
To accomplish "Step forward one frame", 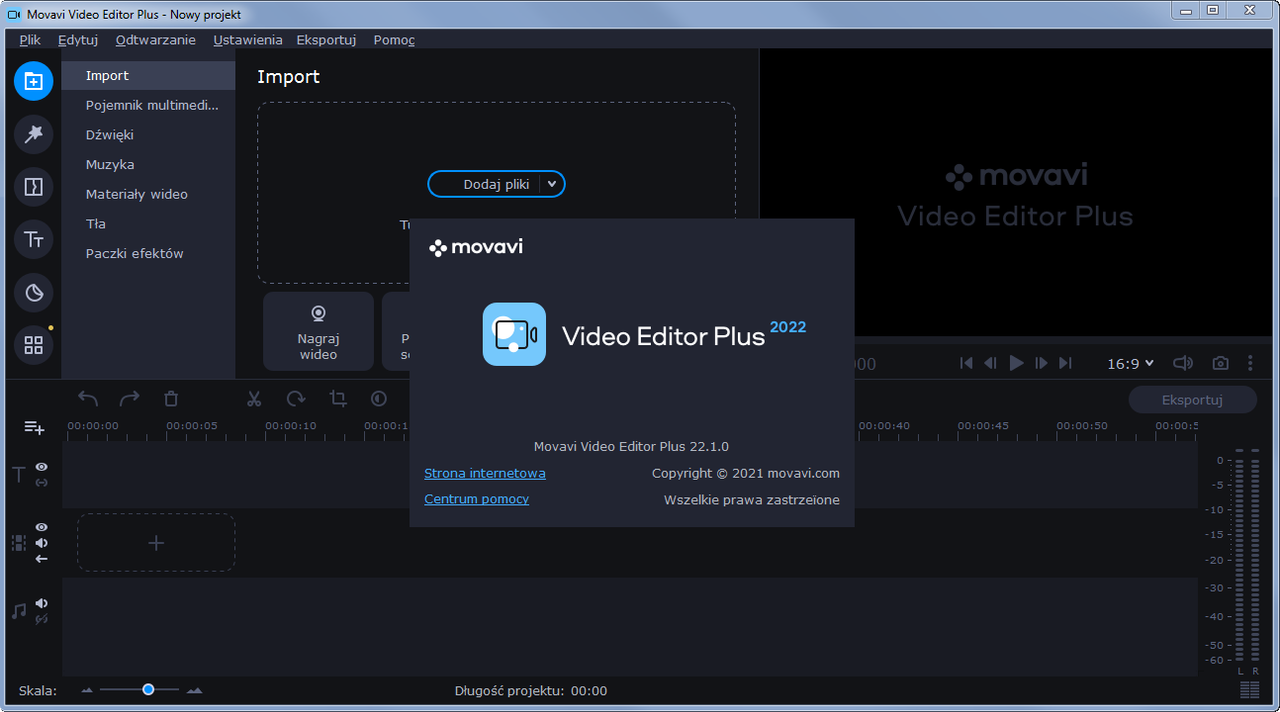I will click(x=1041, y=363).
